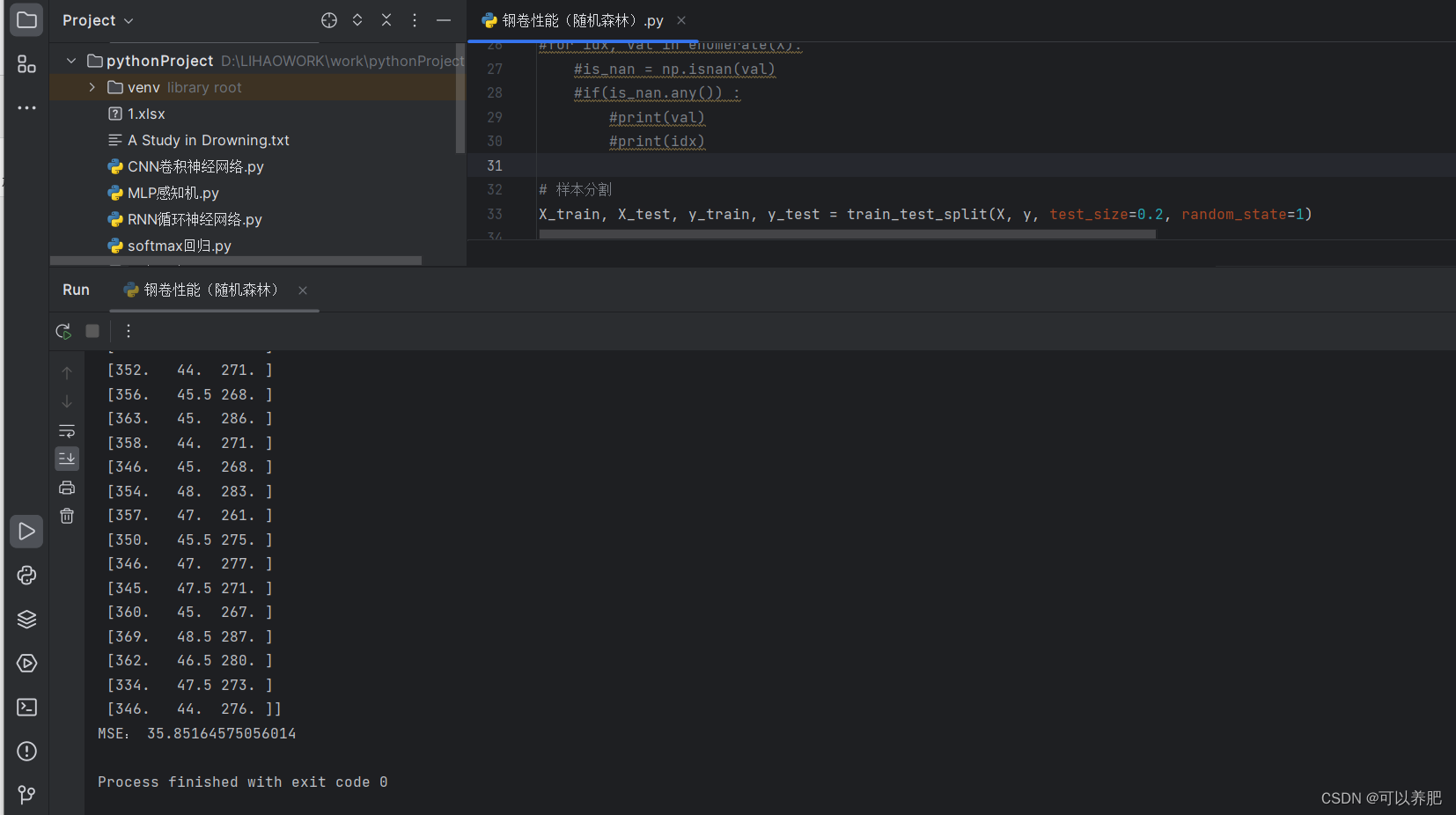
Task: Click console row [334. 47.5 273.]
Action: [x=190, y=685]
